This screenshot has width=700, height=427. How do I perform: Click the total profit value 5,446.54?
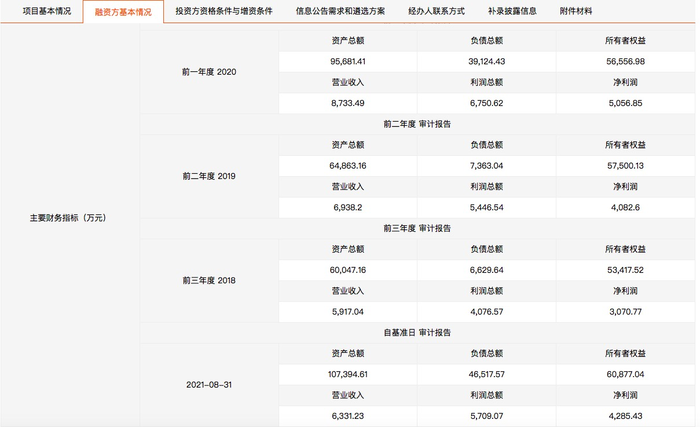(x=487, y=207)
